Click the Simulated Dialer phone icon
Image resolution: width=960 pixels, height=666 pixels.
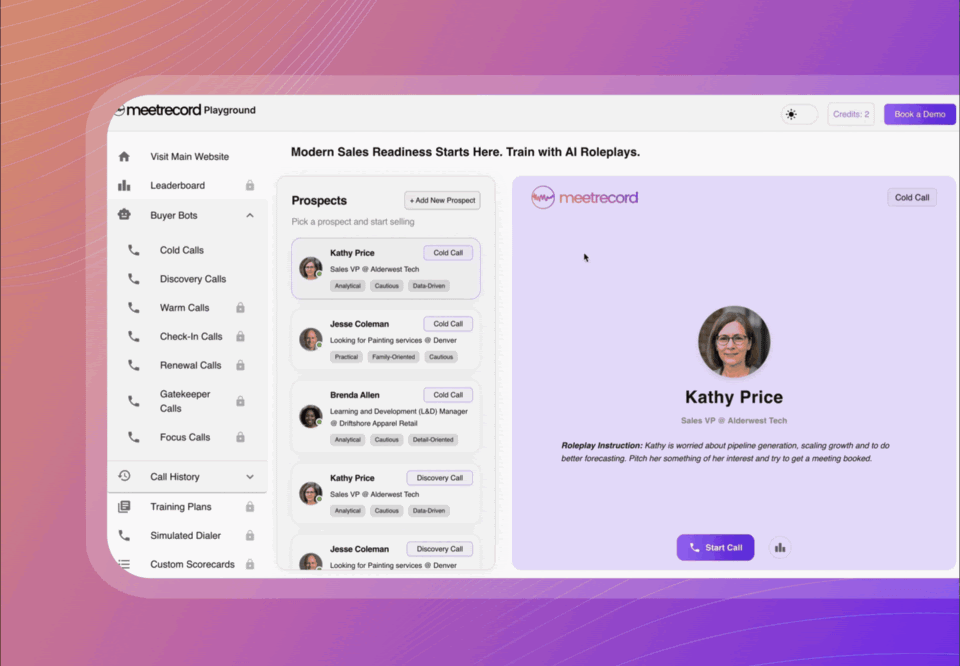(124, 535)
